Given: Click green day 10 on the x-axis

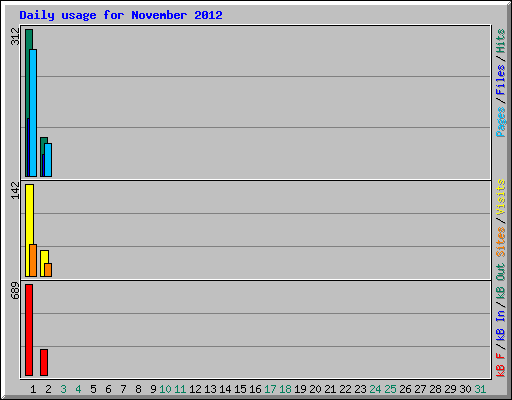Looking at the screenshot, I should [x=165, y=389].
